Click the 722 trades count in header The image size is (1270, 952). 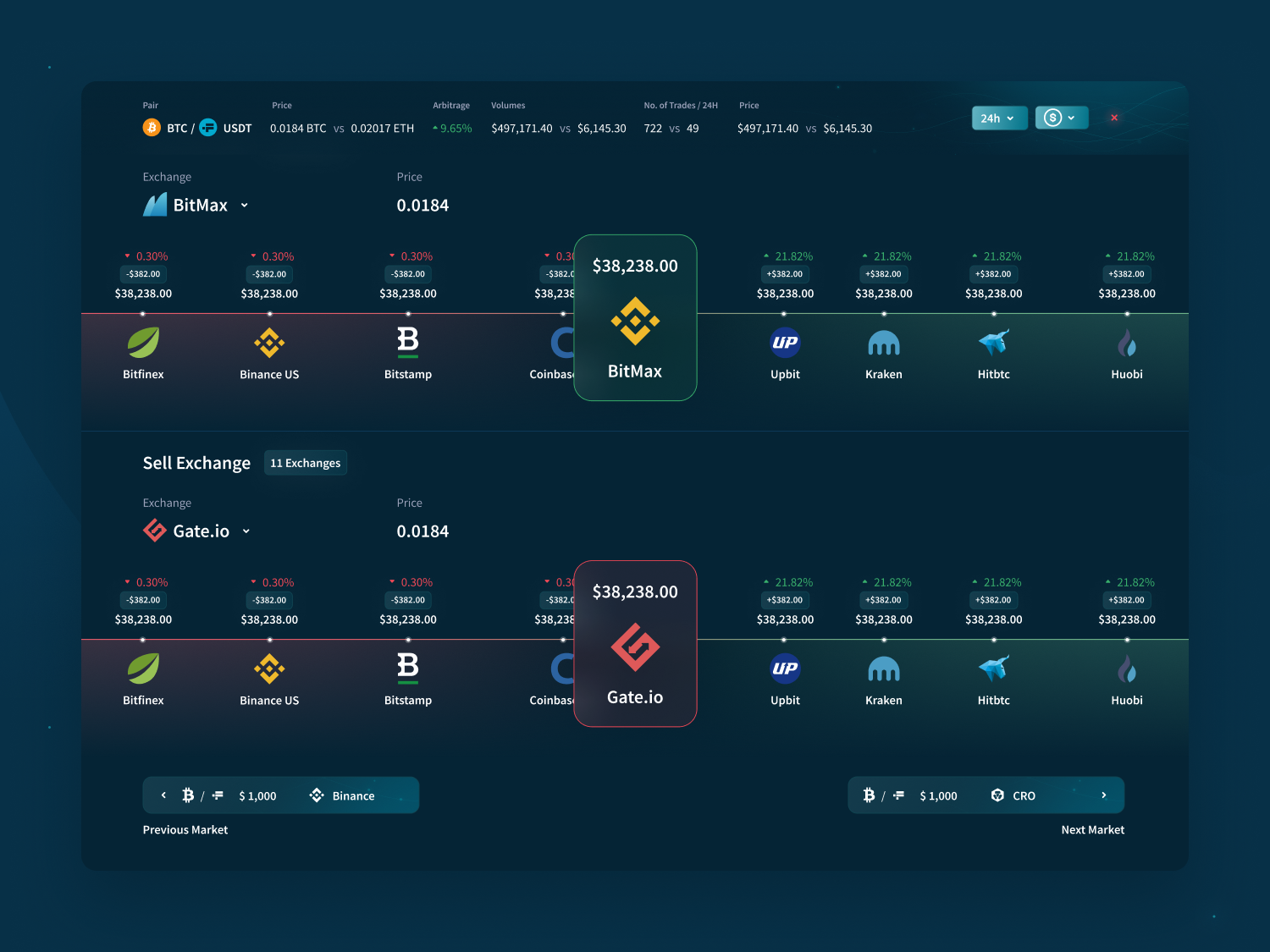click(653, 129)
